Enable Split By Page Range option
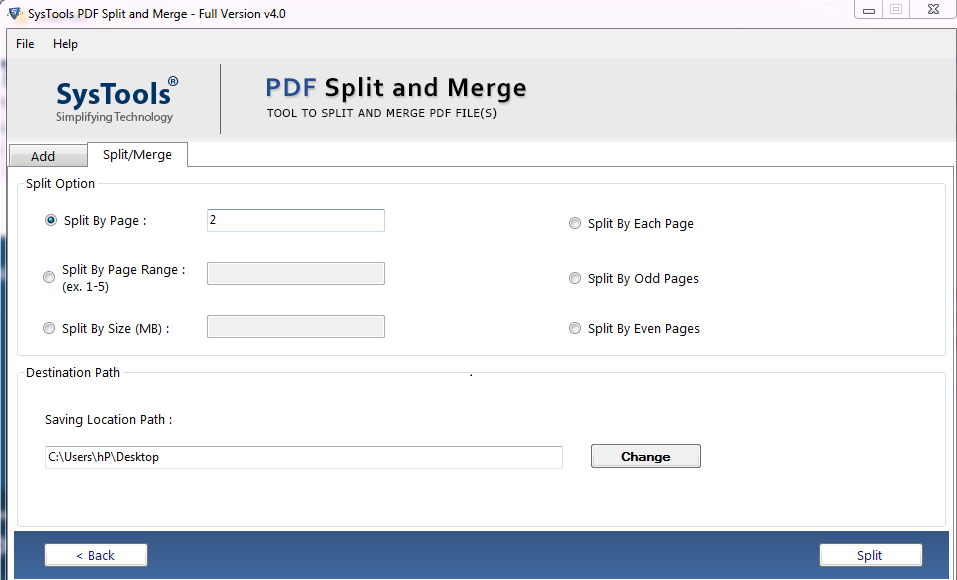 (x=48, y=277)
